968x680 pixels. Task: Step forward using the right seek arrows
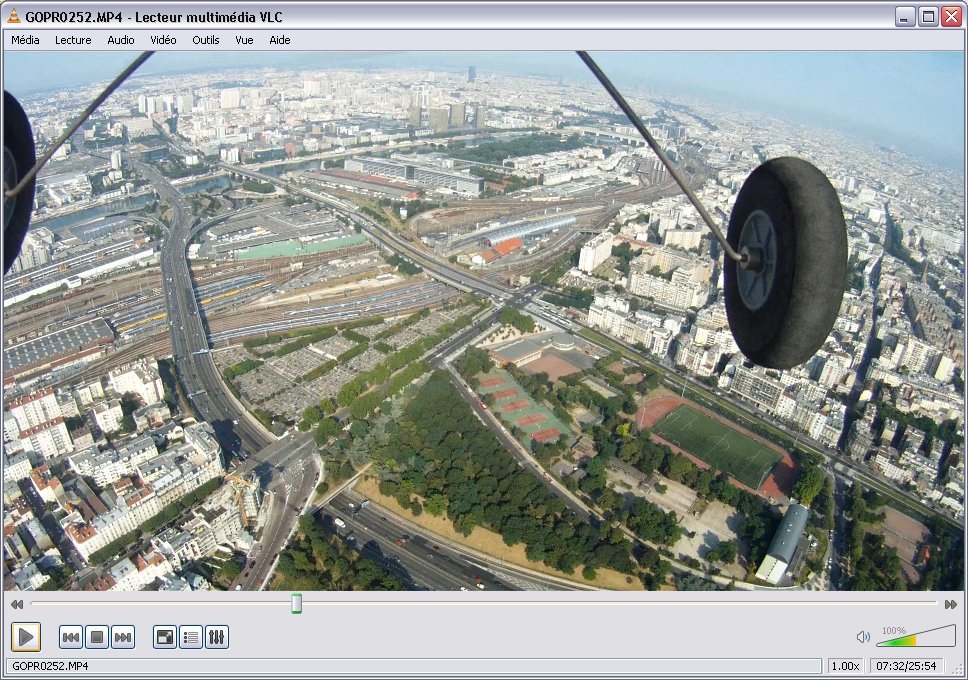point(951,604)
